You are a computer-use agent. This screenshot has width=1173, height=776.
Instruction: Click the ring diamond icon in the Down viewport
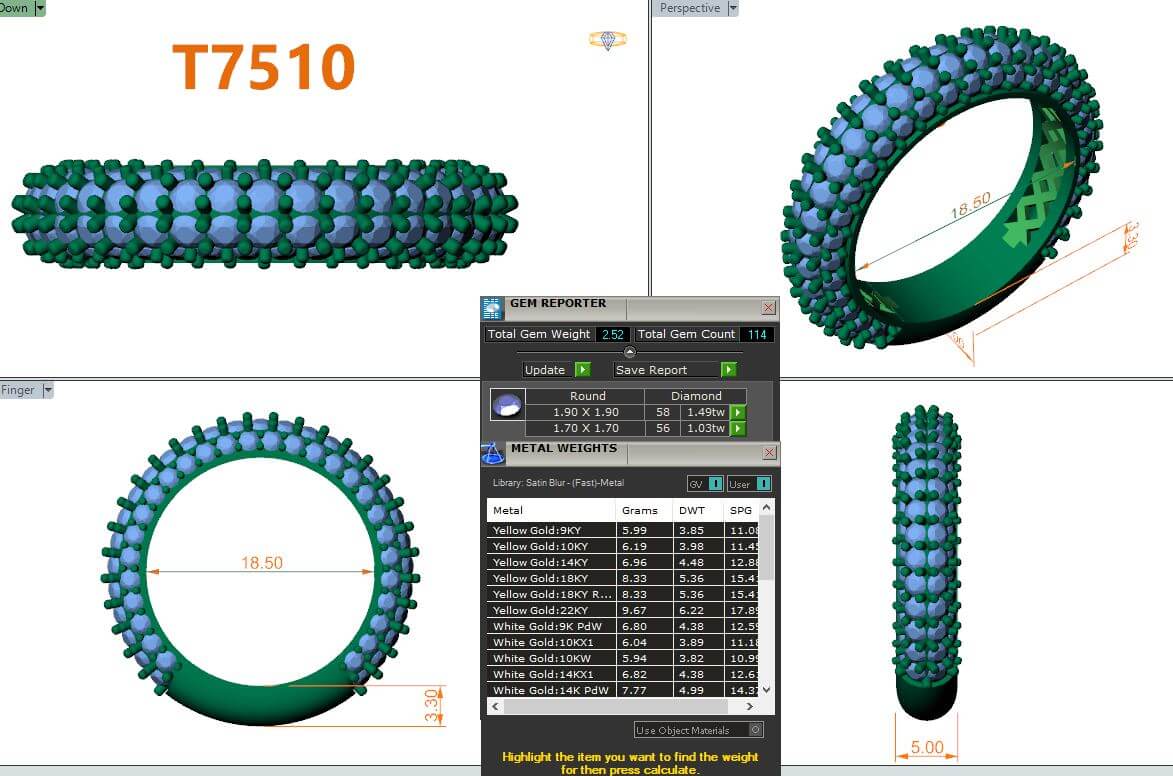click(x=607, y=40)
